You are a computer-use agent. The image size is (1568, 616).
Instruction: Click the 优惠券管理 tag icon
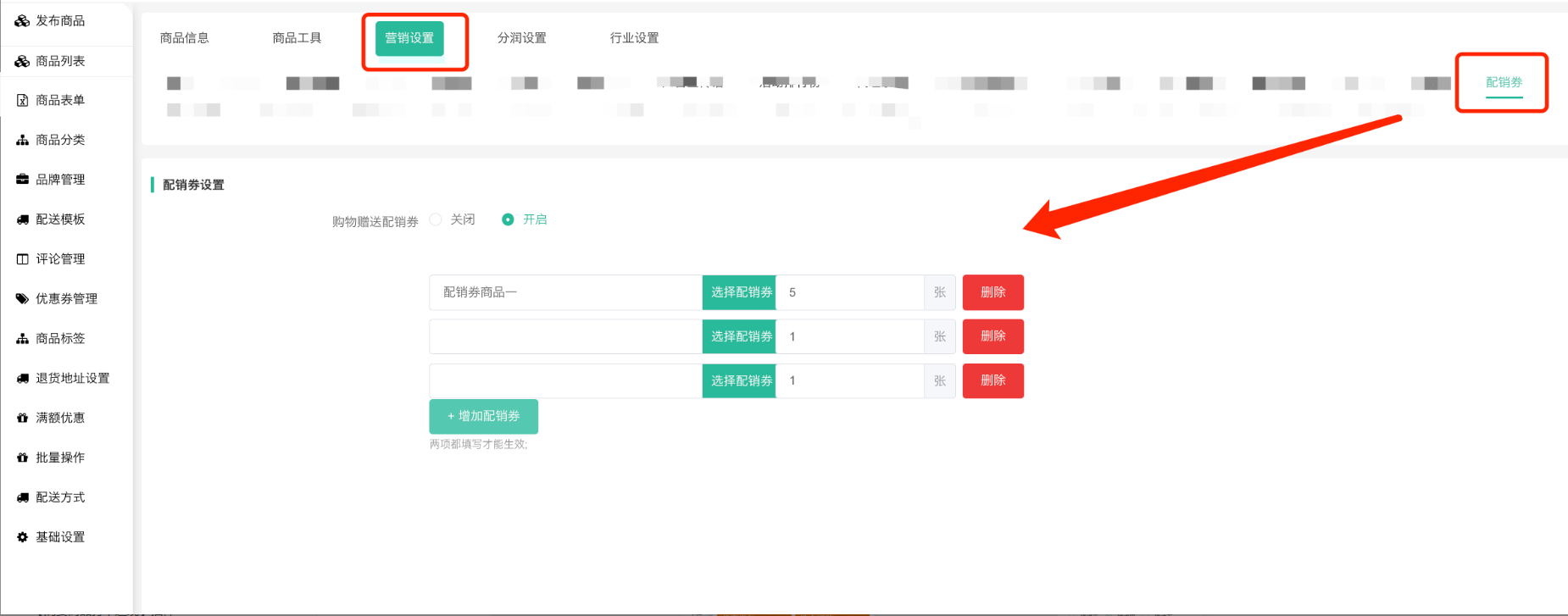coord(22,299)
